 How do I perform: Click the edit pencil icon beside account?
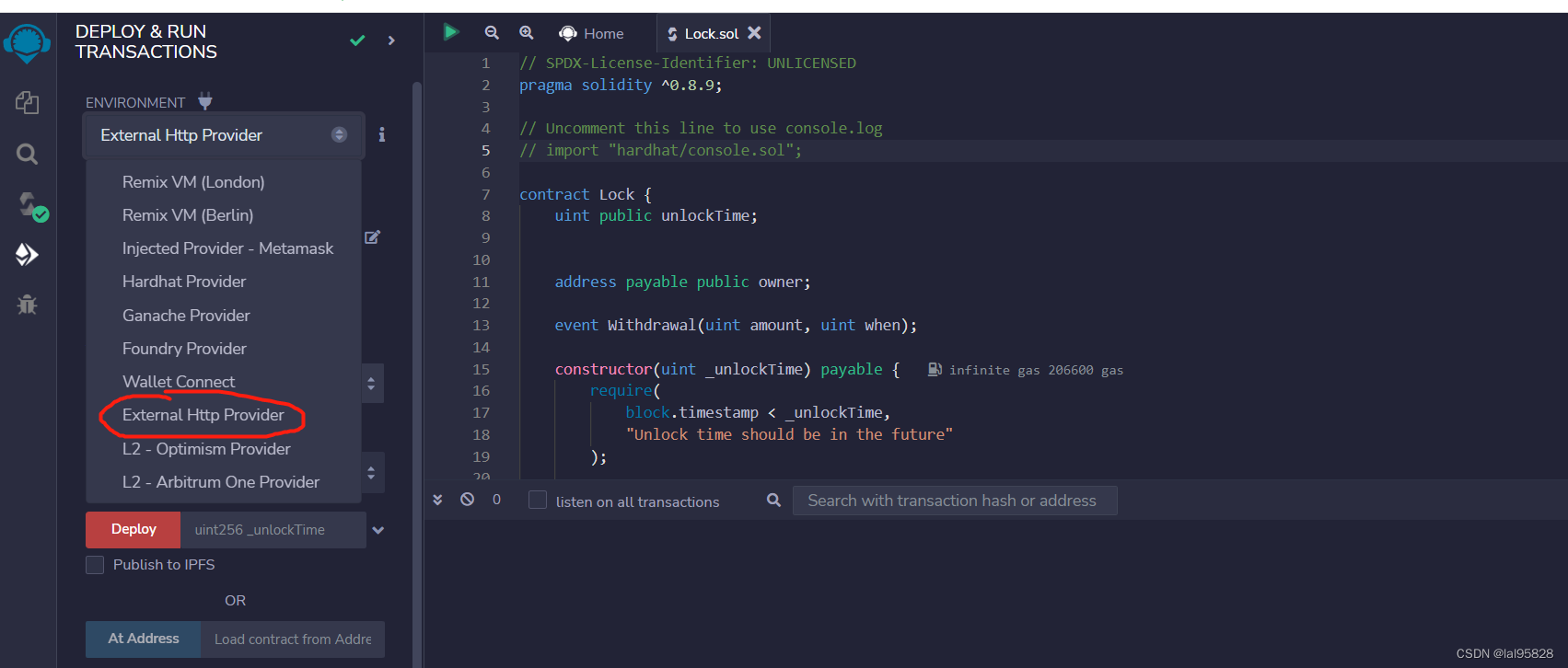coord(372,237)
